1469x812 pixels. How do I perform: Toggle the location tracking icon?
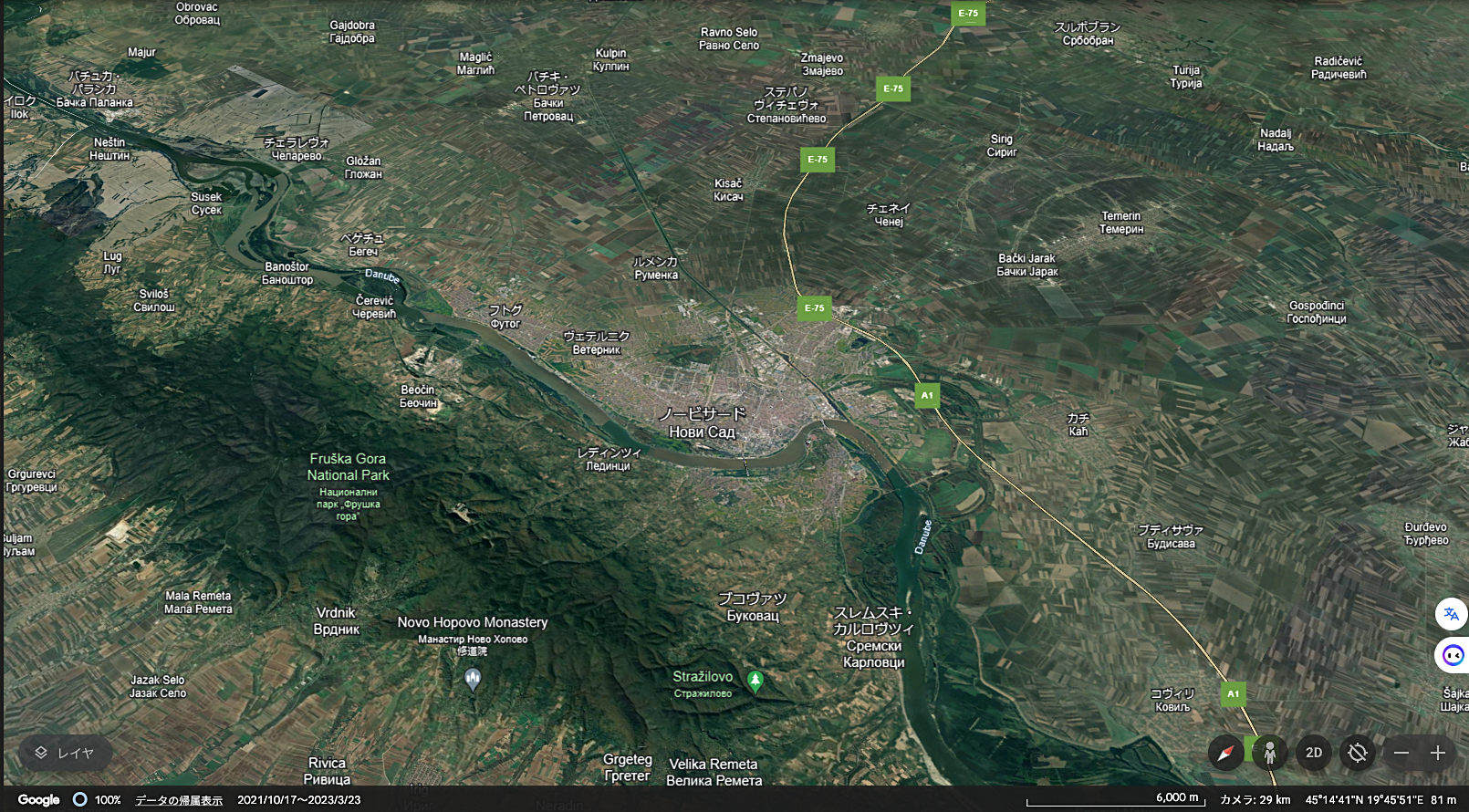click(x=1358, y=753)
